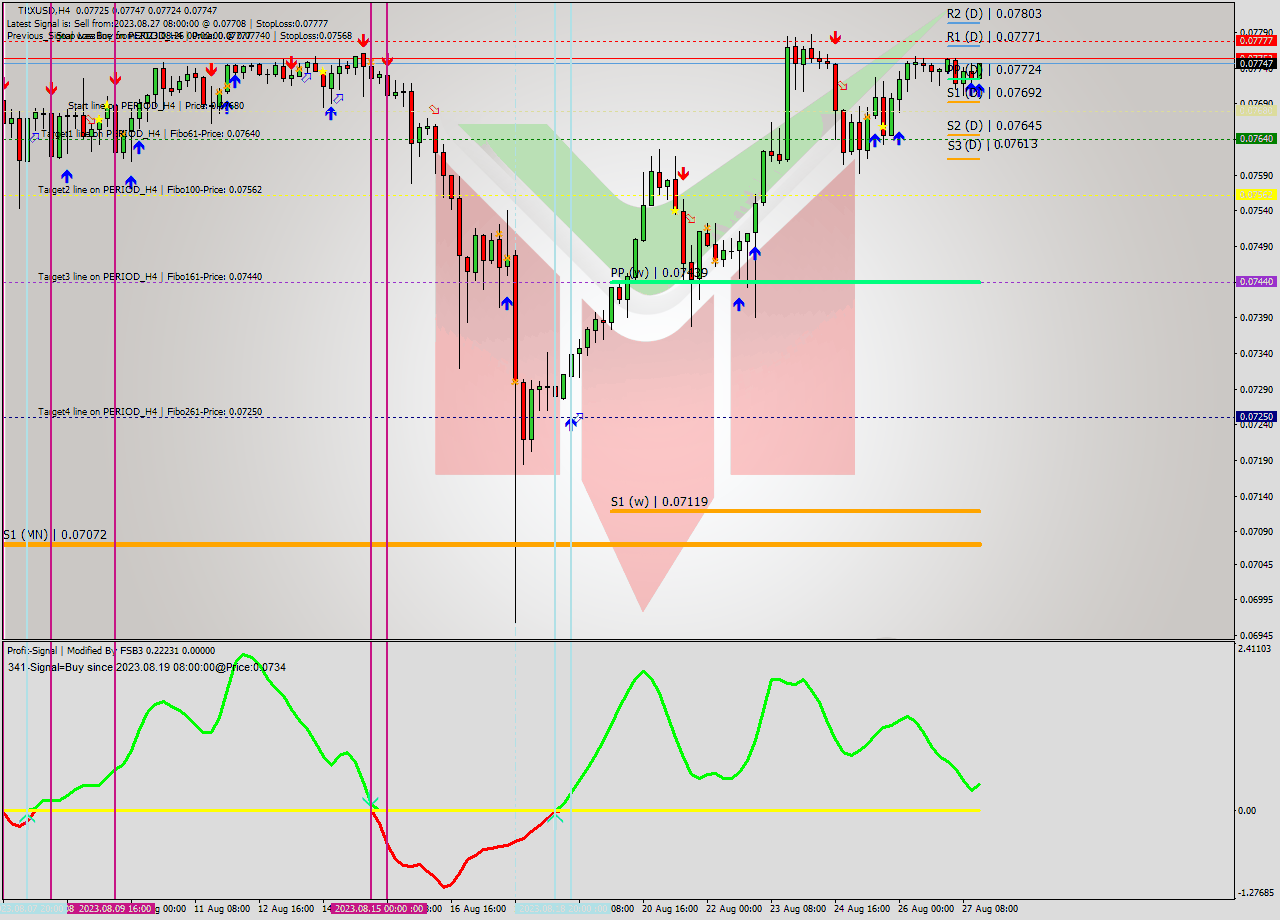Image resolution: width=1280 pixels, height=920 pixels.
Task: Click the Target4 line Fibo261-Price 0.07250 label
Action: 150,411
